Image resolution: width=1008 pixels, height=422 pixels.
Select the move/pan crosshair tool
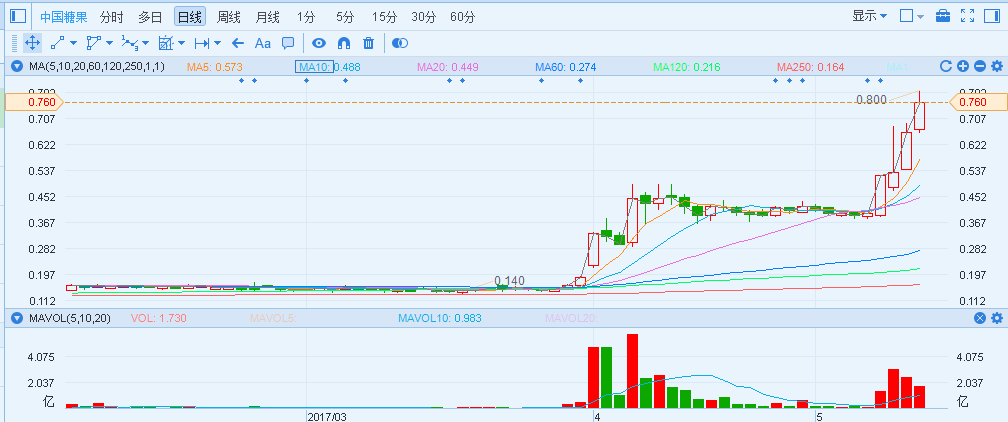(x=32, y=43)
